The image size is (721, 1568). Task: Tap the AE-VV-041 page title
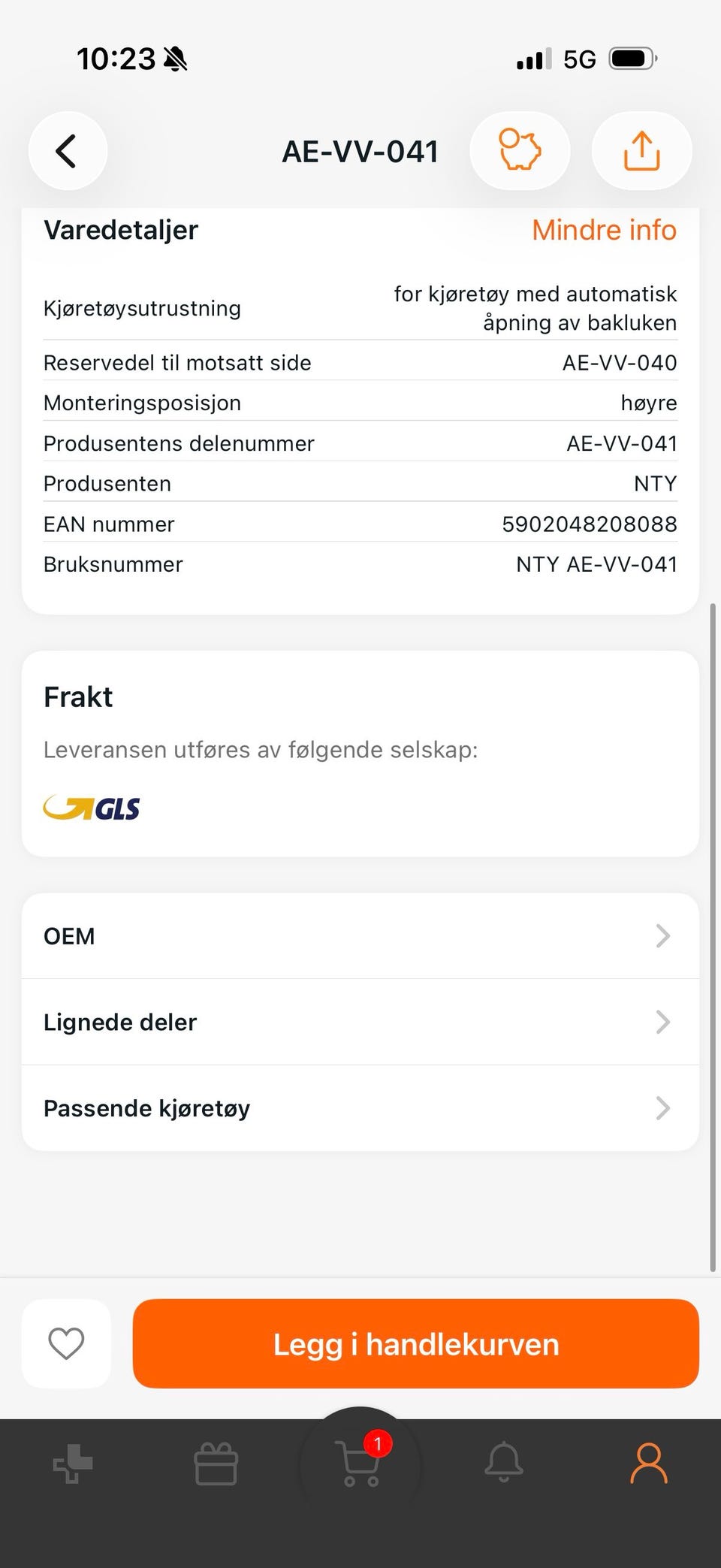[360, 152]
